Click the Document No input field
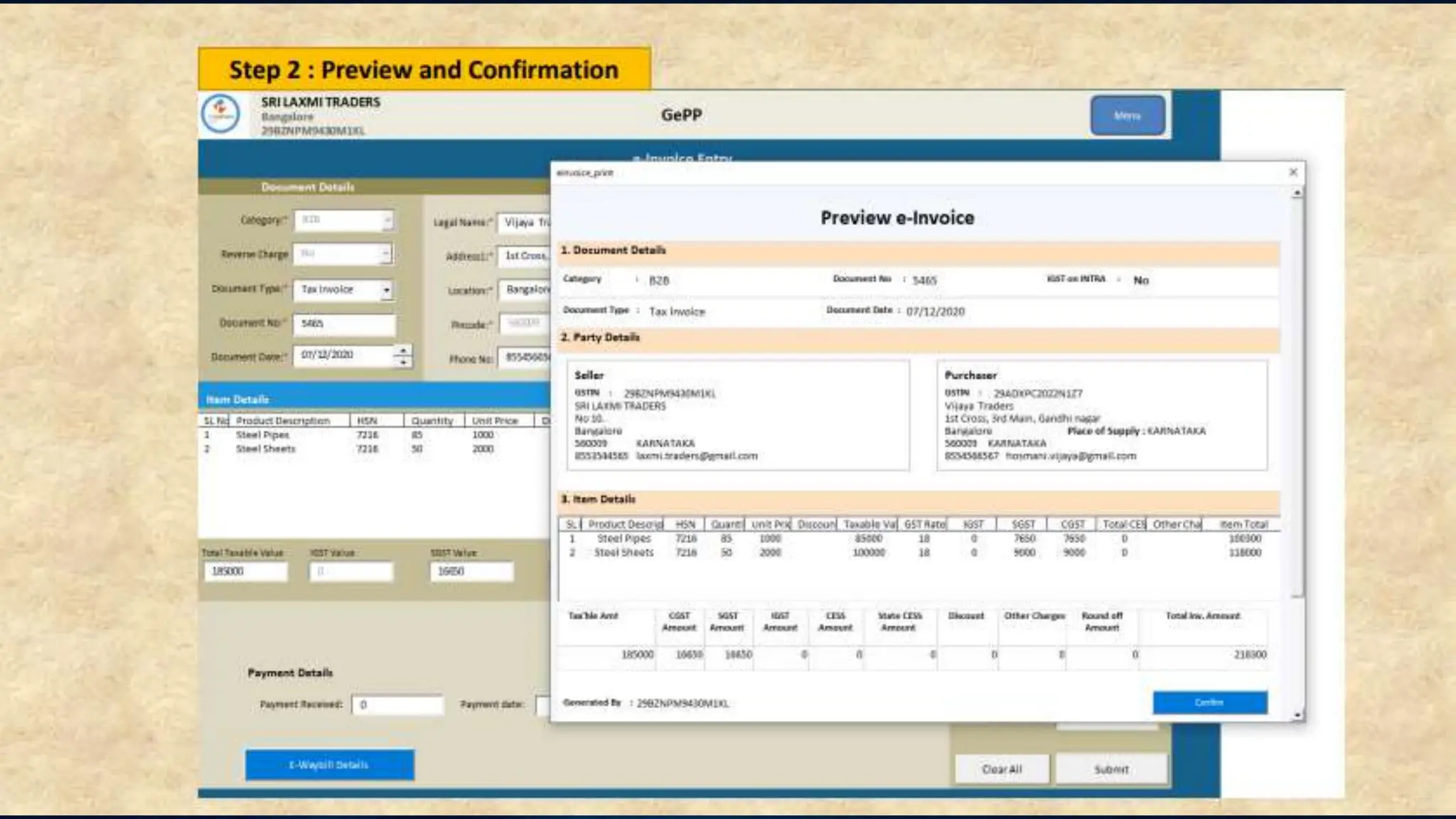The width and height of the screenshot is (1456, 819). coord(344,324)
